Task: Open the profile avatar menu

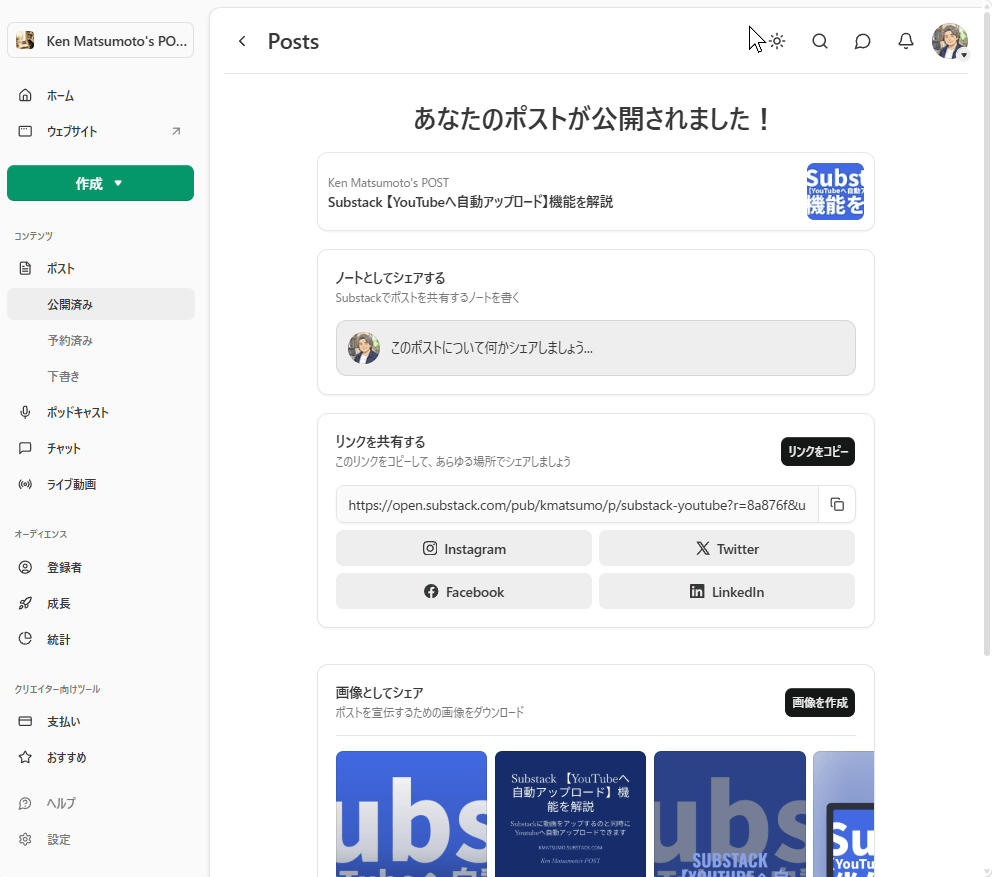Action: tap(950, 41)
